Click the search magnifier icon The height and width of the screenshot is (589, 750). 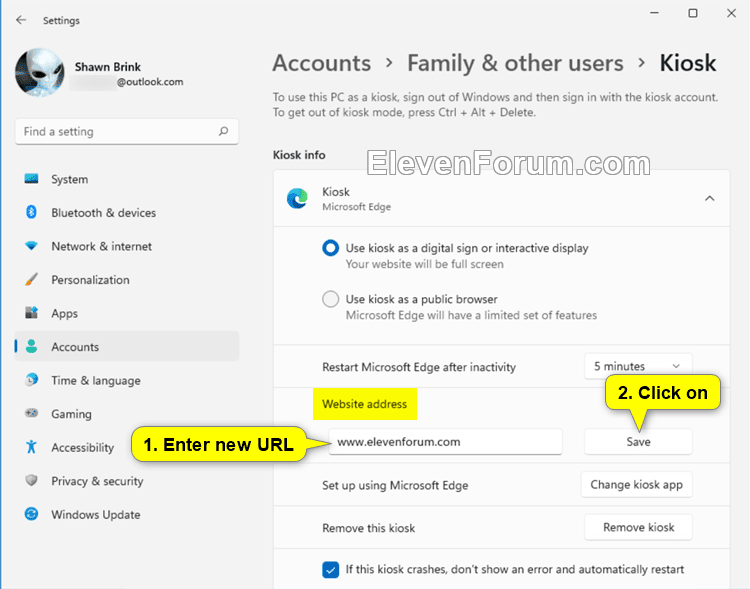pyautogui.click(x=223, y=131)
